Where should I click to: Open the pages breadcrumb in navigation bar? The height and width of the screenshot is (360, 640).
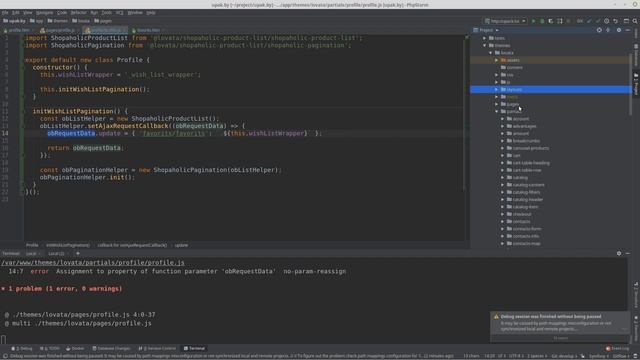(x=102, y=21)
